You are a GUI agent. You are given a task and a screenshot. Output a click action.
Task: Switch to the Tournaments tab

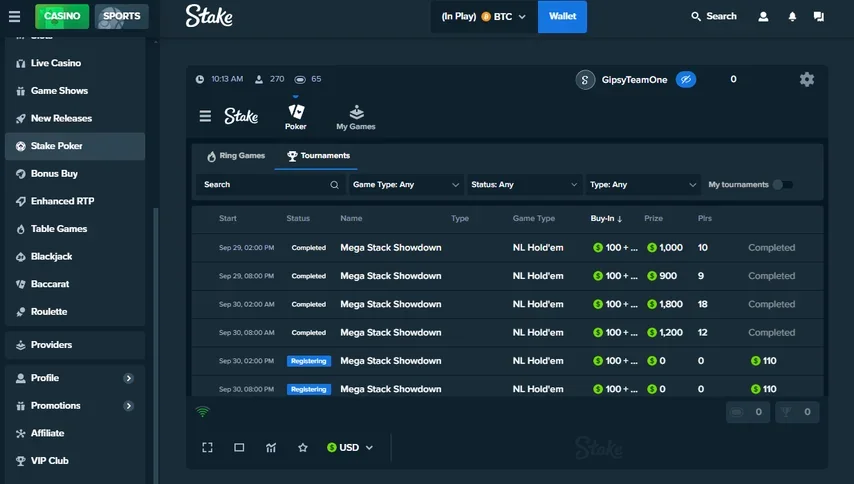(319, 156)
